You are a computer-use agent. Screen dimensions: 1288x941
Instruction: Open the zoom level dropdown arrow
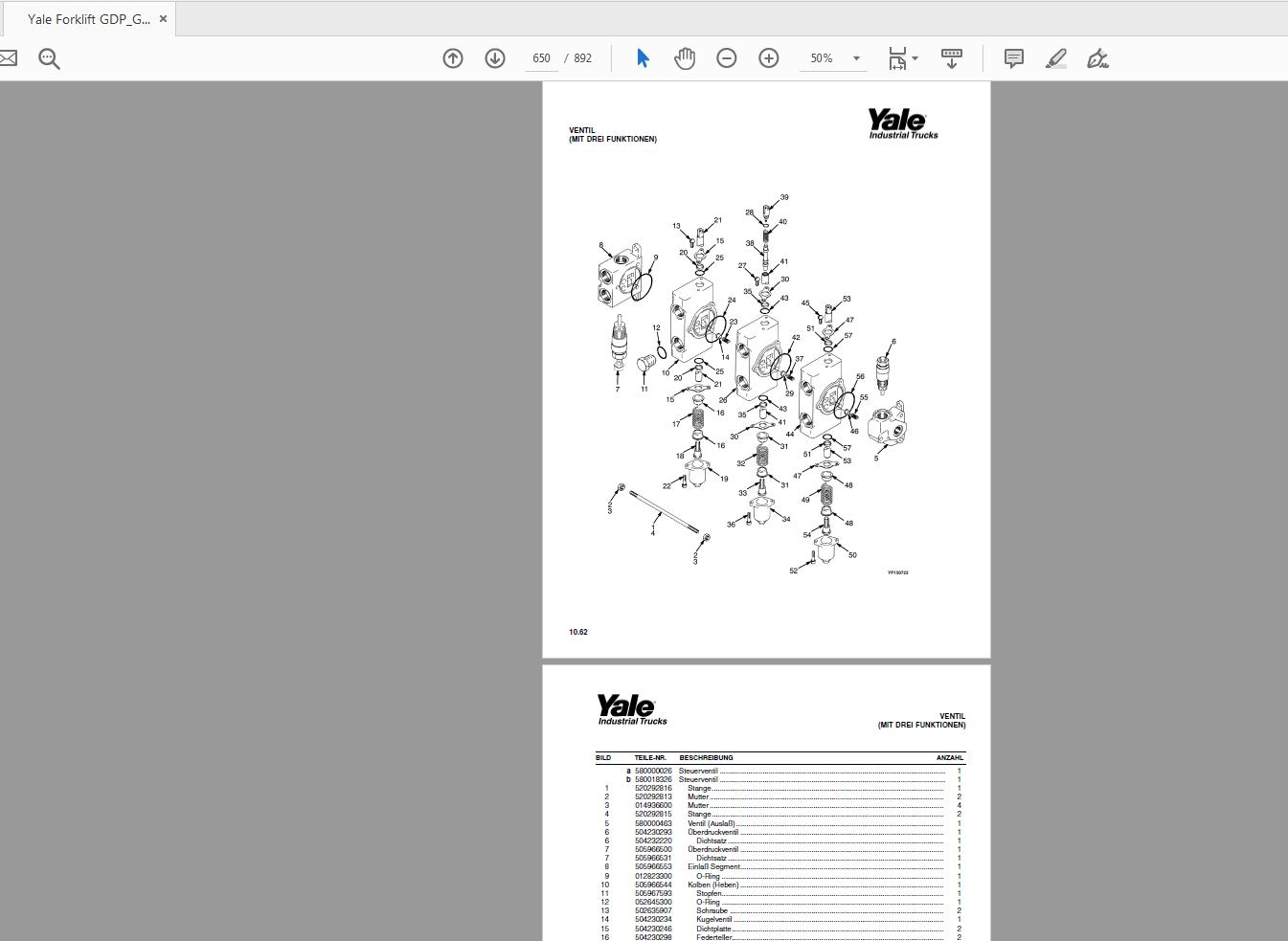[857, 58]
